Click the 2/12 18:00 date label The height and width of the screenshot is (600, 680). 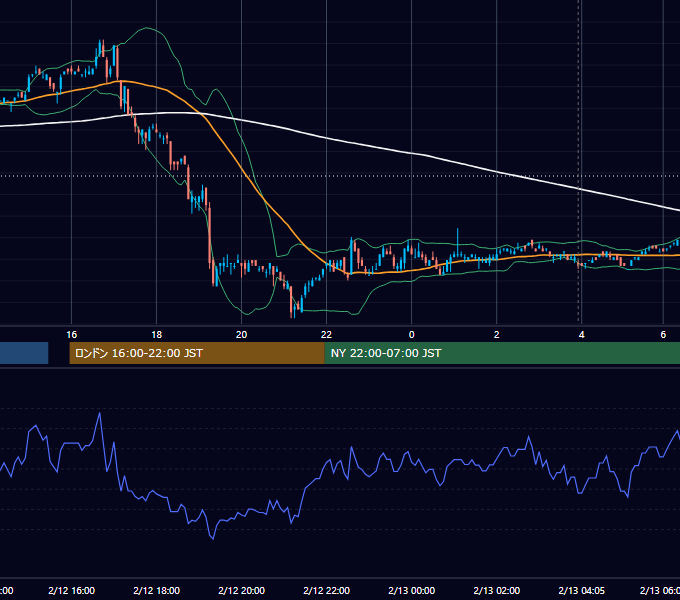[x=157, y=590]
